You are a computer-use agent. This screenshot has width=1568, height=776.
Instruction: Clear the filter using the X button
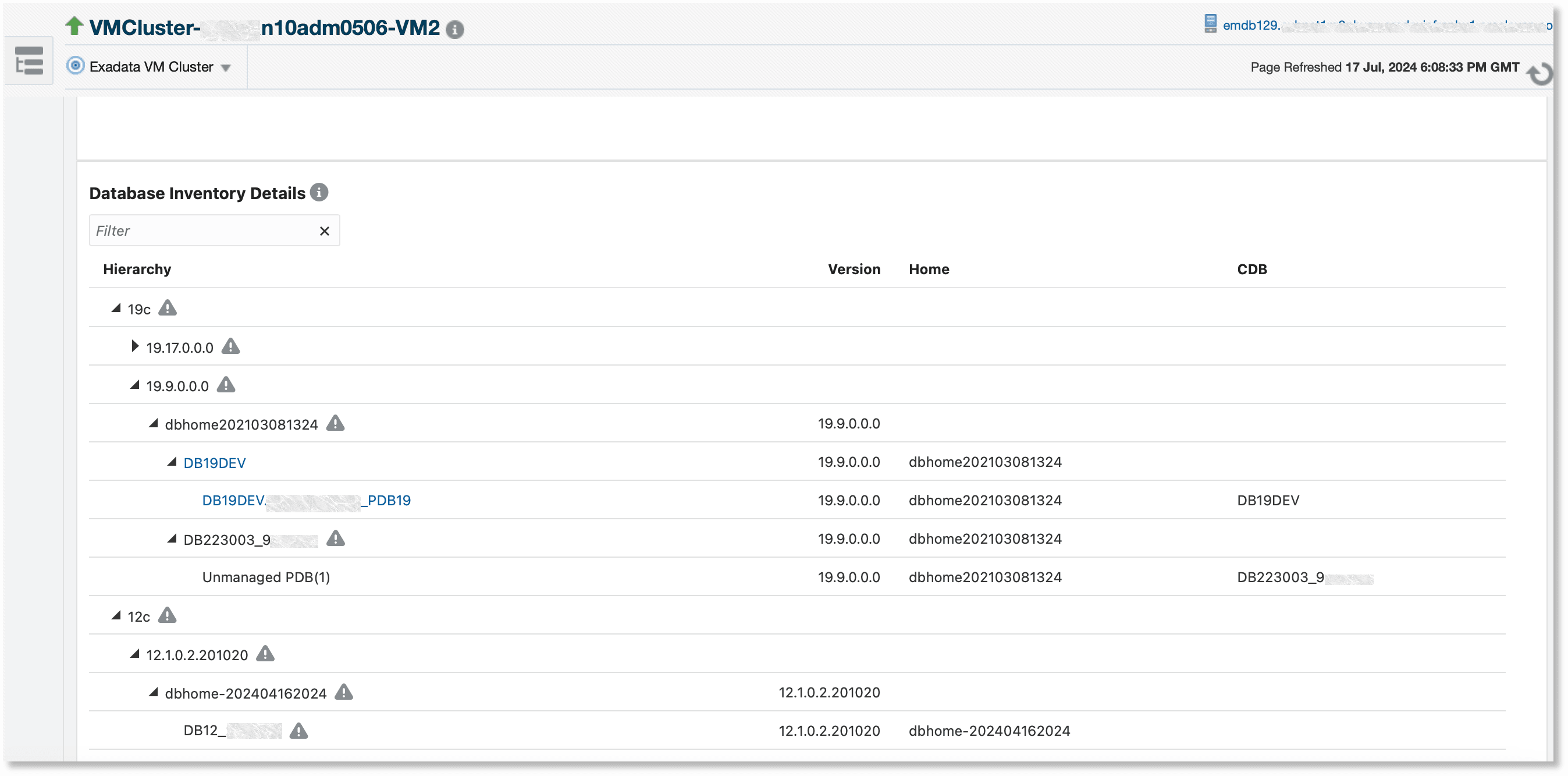[x=324, y=231]
